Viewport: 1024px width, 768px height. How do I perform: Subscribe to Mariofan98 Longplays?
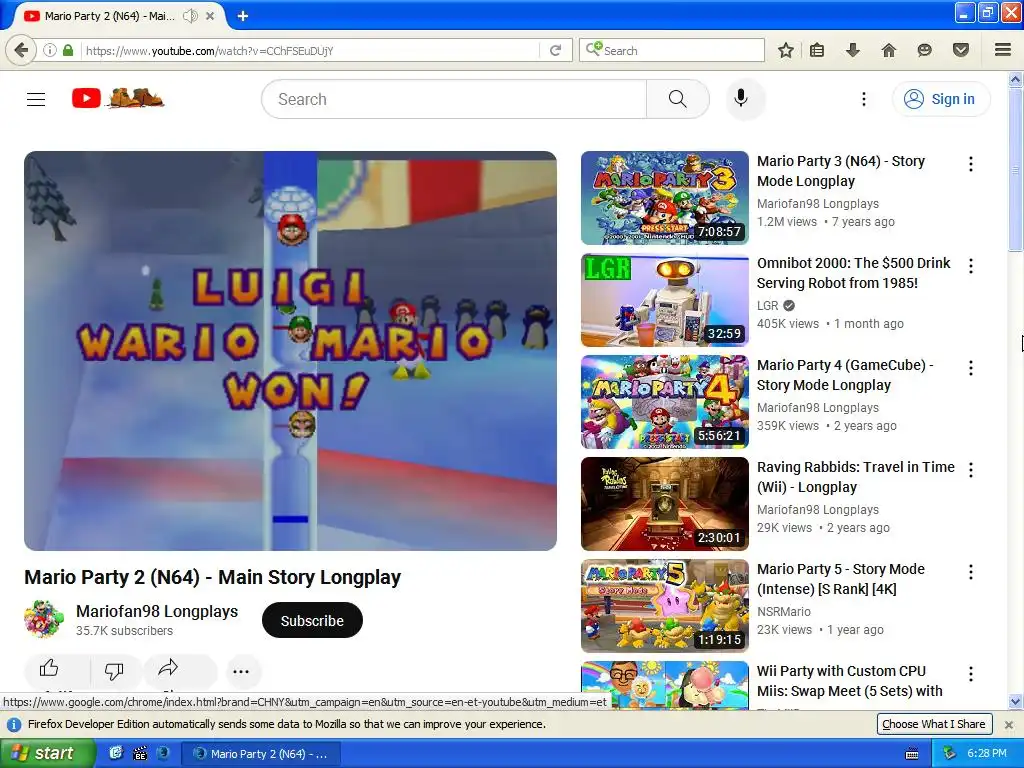coord(312,620)
